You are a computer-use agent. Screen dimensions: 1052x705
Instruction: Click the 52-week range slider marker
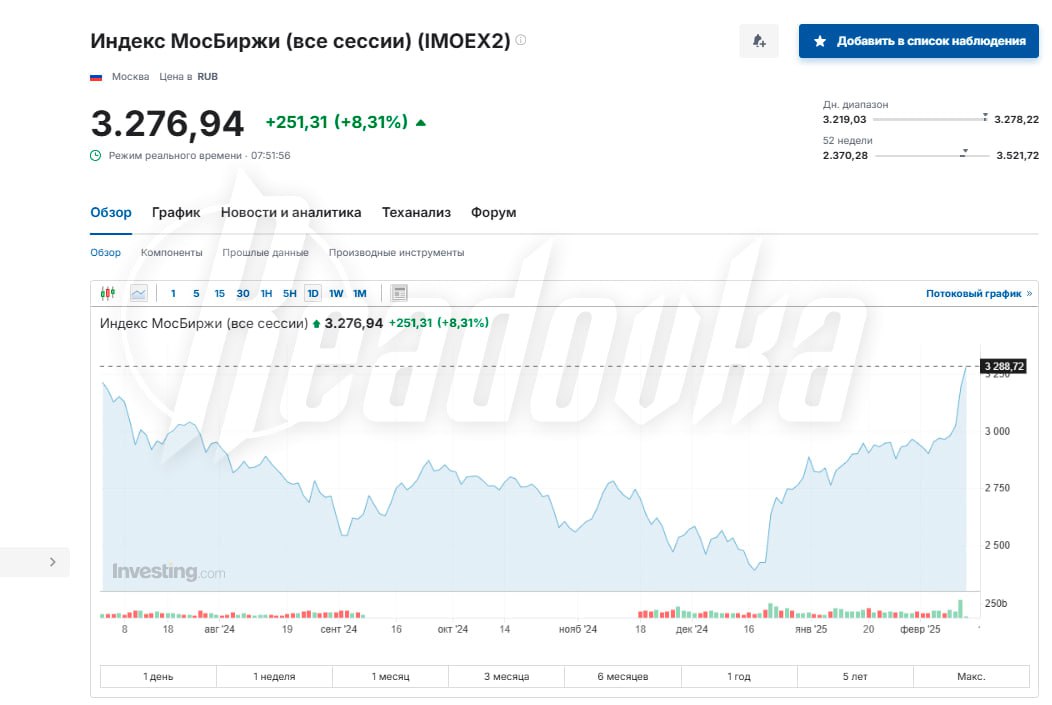pyautogui.click(x=964, y=154)
